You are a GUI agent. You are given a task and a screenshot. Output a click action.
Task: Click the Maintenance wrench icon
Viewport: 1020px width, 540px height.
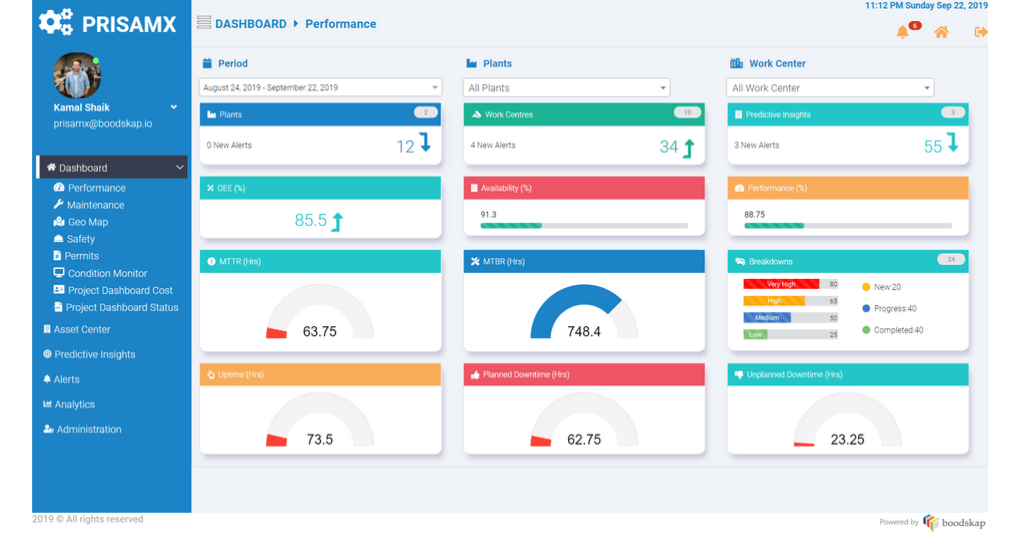tap(59, 204)
